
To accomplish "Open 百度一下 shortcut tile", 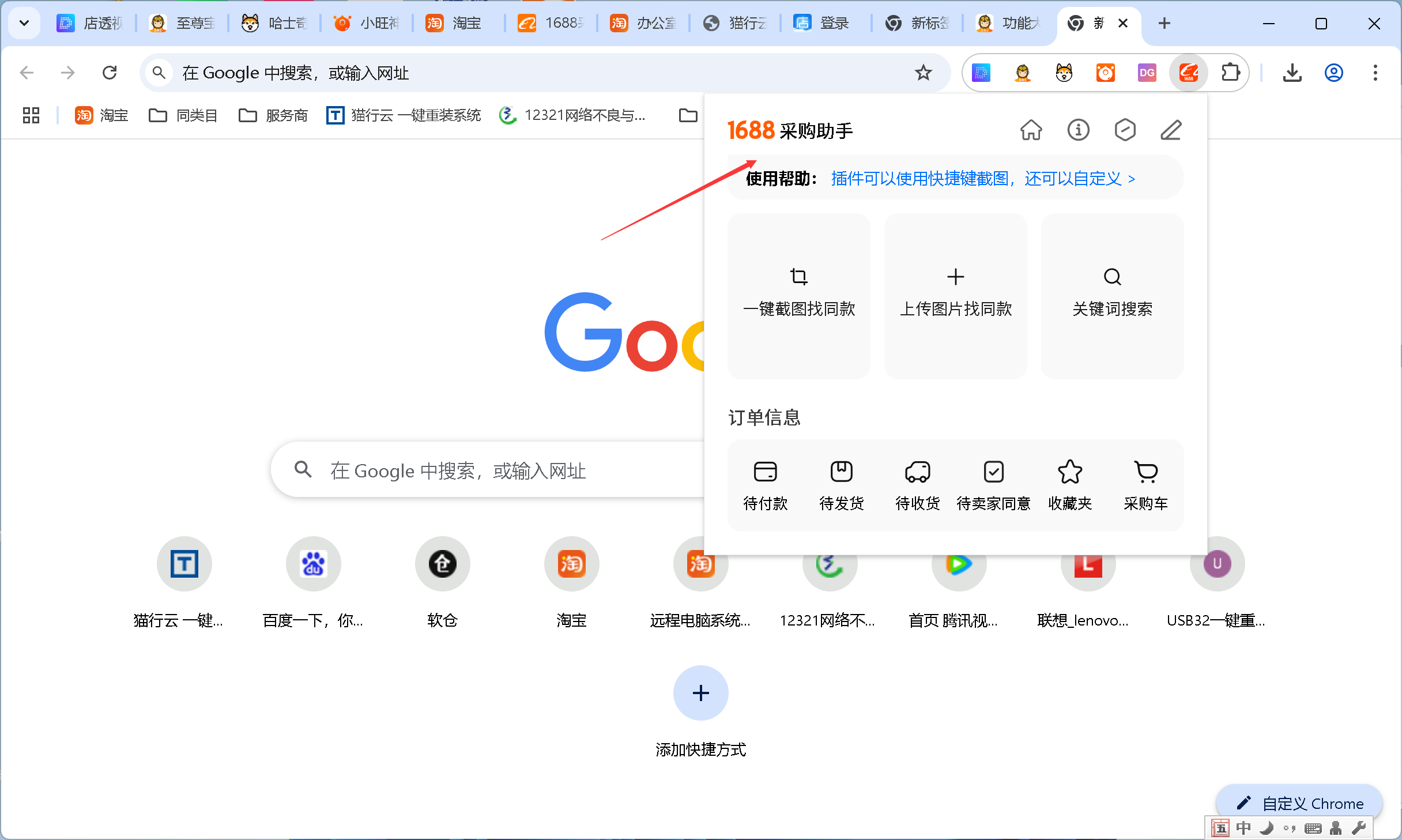I will pyautogui.click(x=314, y=582).
